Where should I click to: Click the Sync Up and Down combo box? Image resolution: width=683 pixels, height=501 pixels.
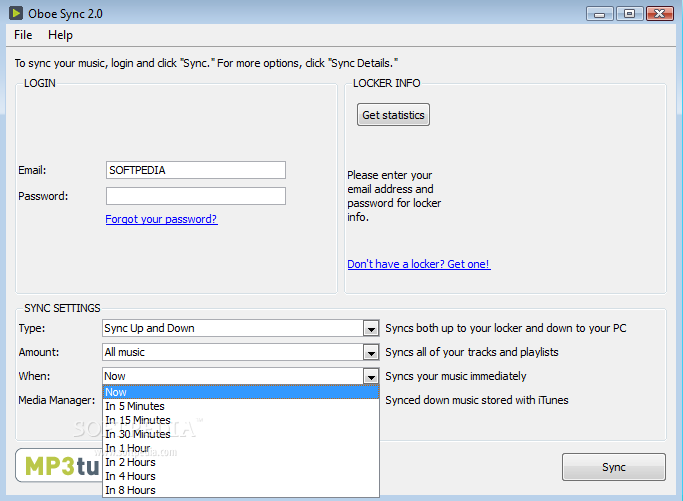coord(240,328)
